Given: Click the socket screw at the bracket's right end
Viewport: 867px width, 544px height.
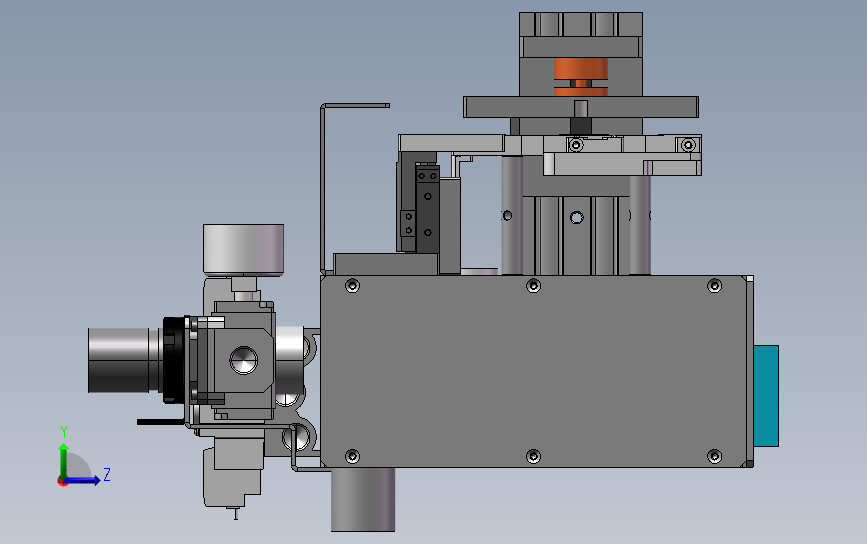Looking at the screenshot, I should coord(688,145).
